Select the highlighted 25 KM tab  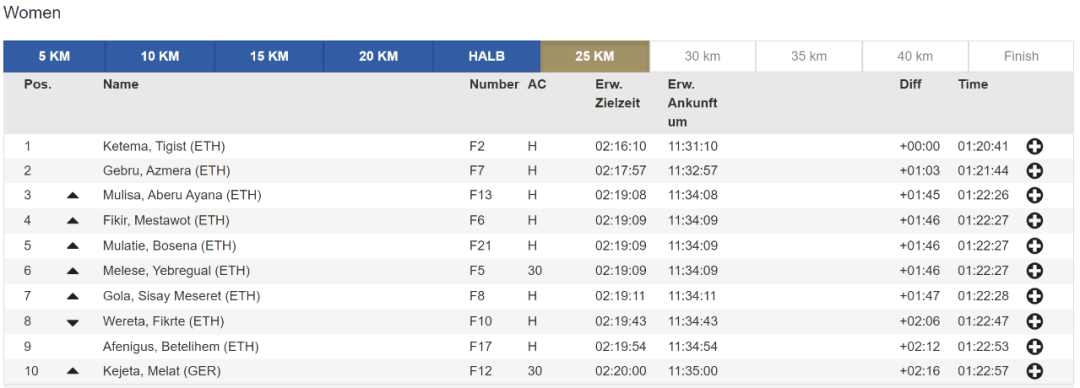pos(594,57)
